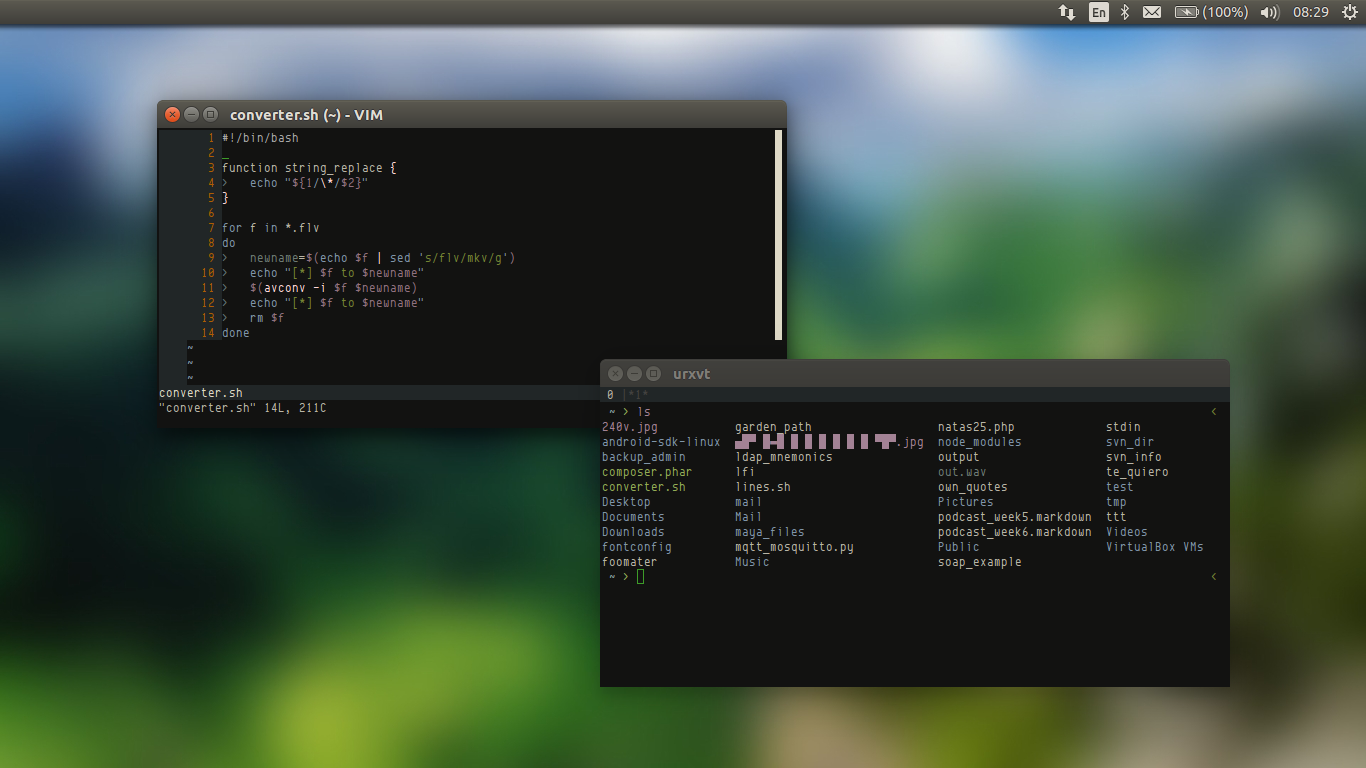Open the En keyboard layout indicator

[1099, 12]
